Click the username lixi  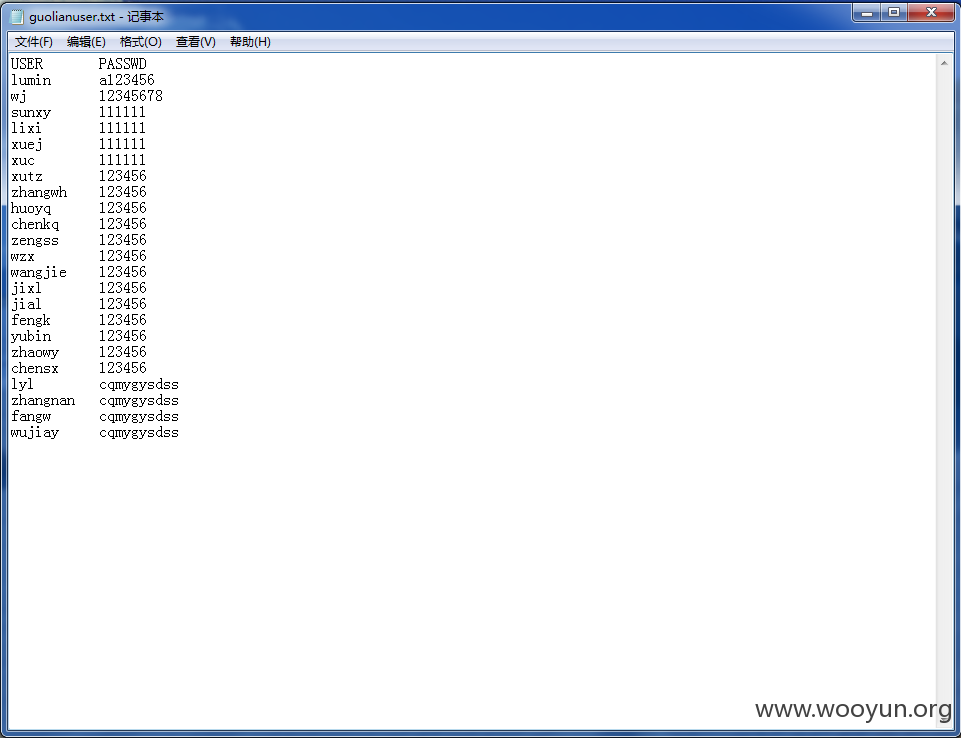(26, 128)
